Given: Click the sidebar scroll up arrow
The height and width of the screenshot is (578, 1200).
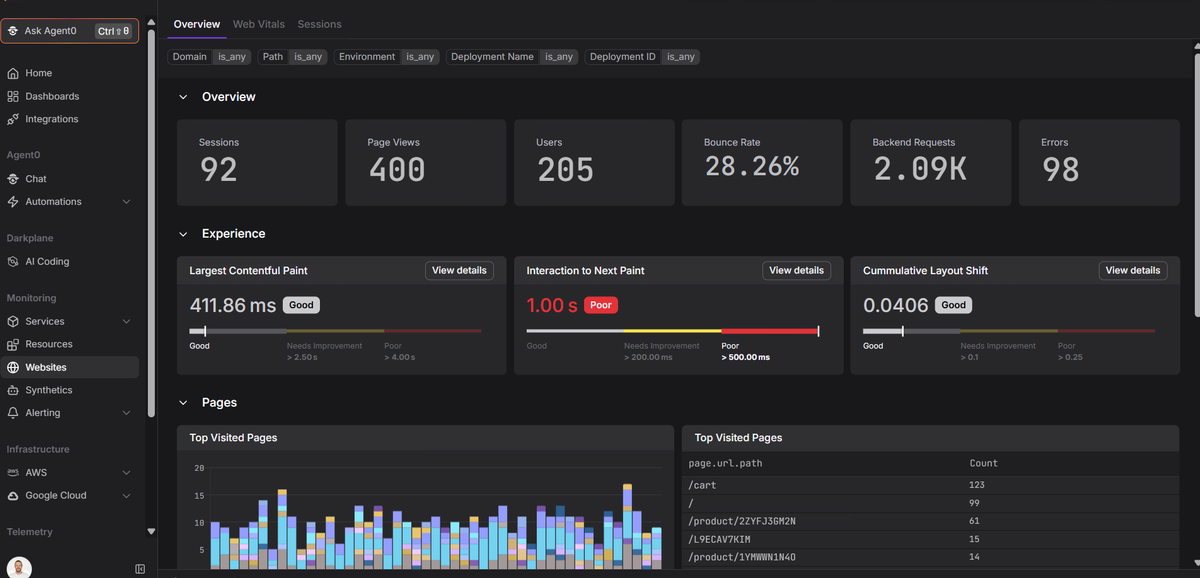Looking at the screenshot, I should pyautogui.click(x=151, y=20).
